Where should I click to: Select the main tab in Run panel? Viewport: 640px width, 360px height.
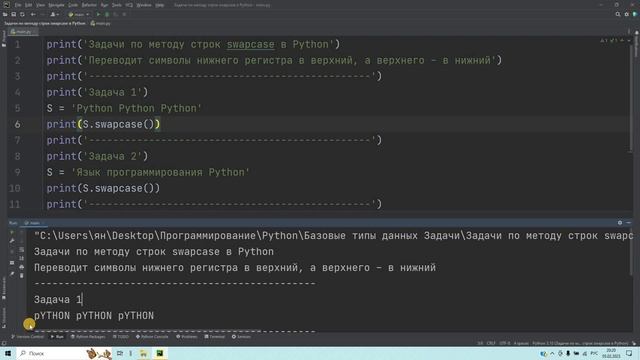click(34, 223)
